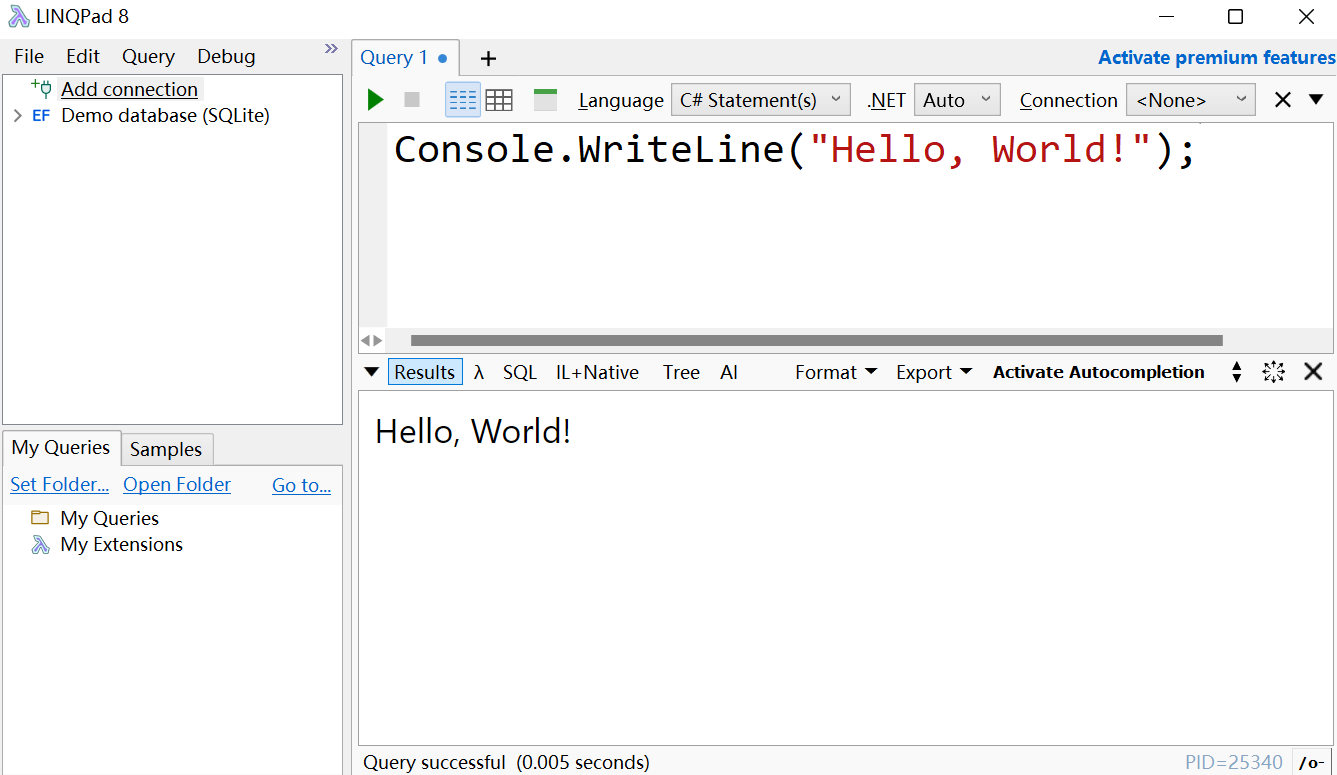Open the Format dropdown
This screenshot has width=1337, height=775.
[836, 372]
